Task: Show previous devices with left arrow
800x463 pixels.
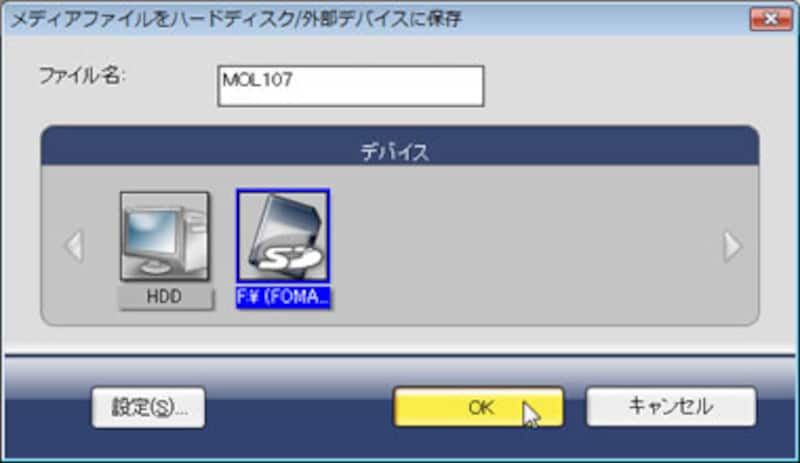Action: point(74,247)
